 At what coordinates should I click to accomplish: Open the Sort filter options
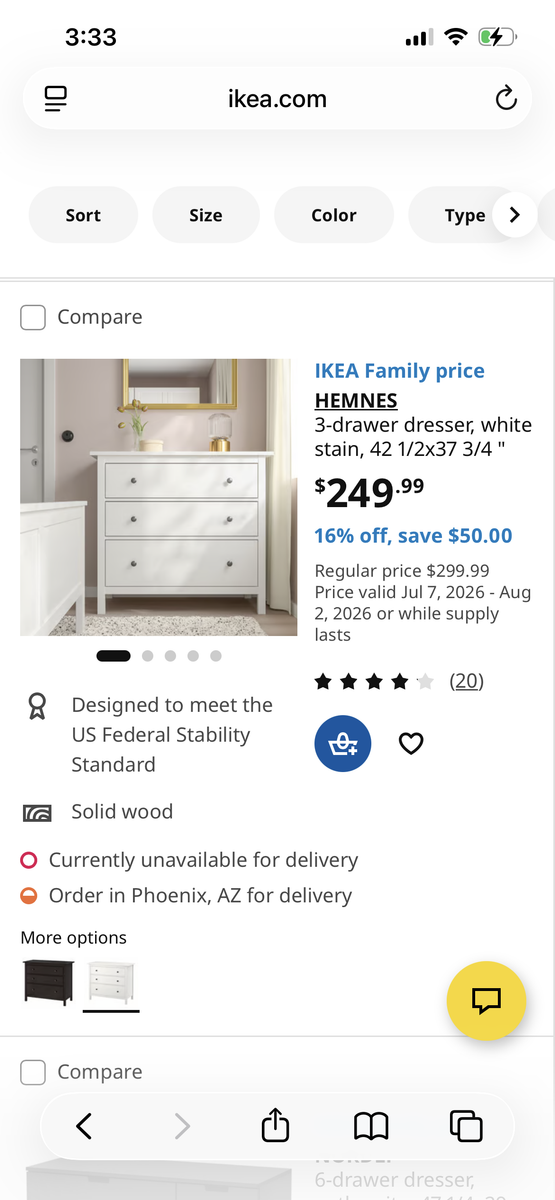[x=83, y=215]
